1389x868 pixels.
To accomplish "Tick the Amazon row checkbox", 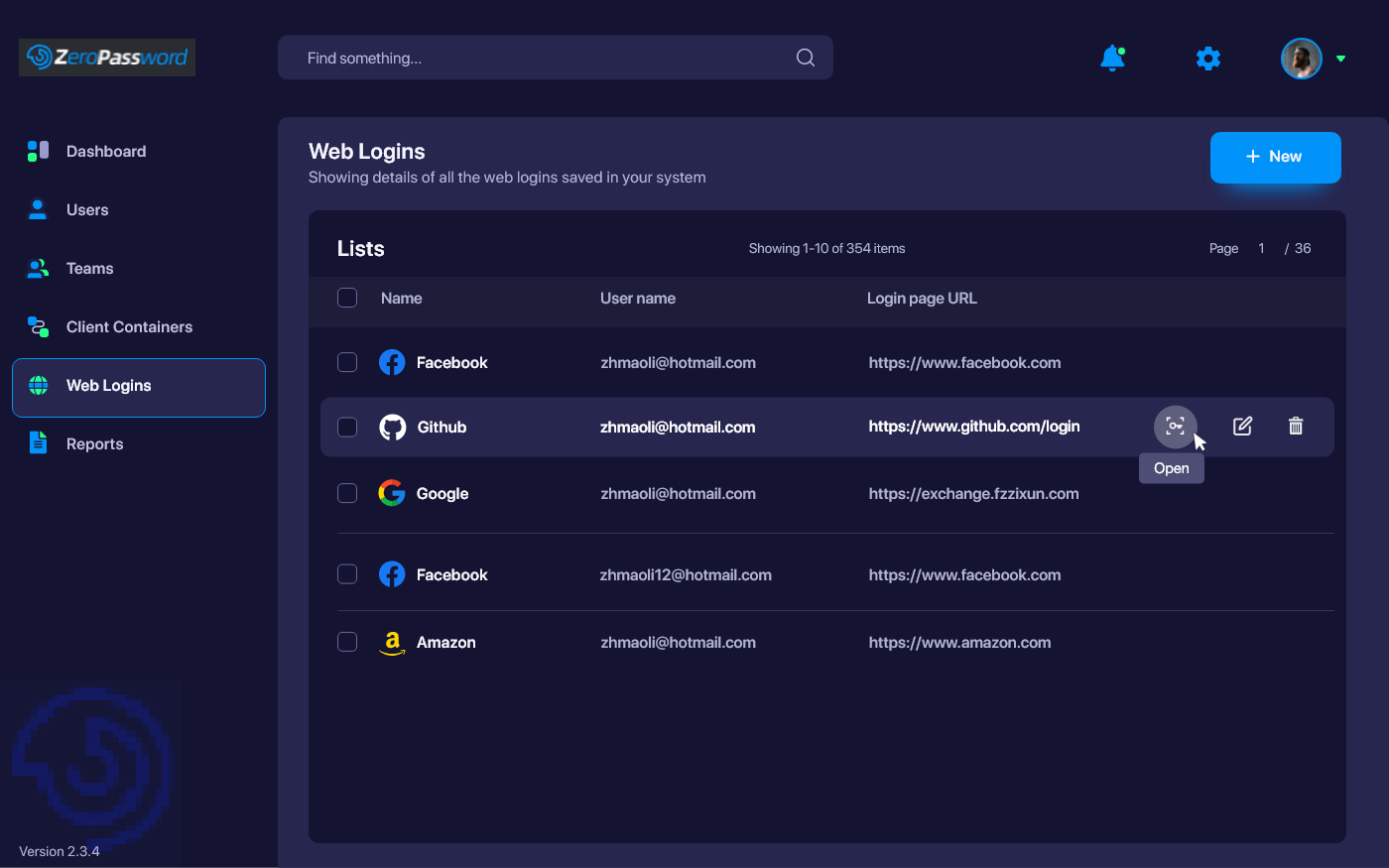I will [x=347, y=642].
